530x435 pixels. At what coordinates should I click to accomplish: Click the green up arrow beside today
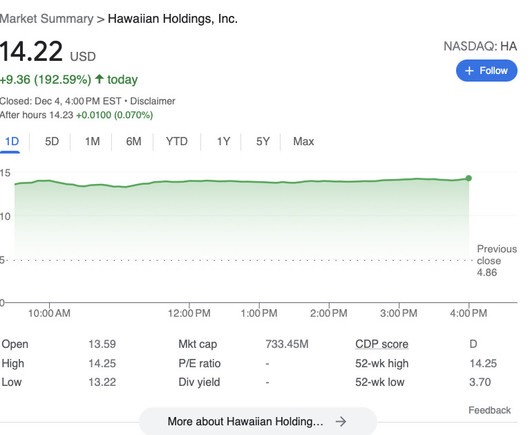pos(99,79)
